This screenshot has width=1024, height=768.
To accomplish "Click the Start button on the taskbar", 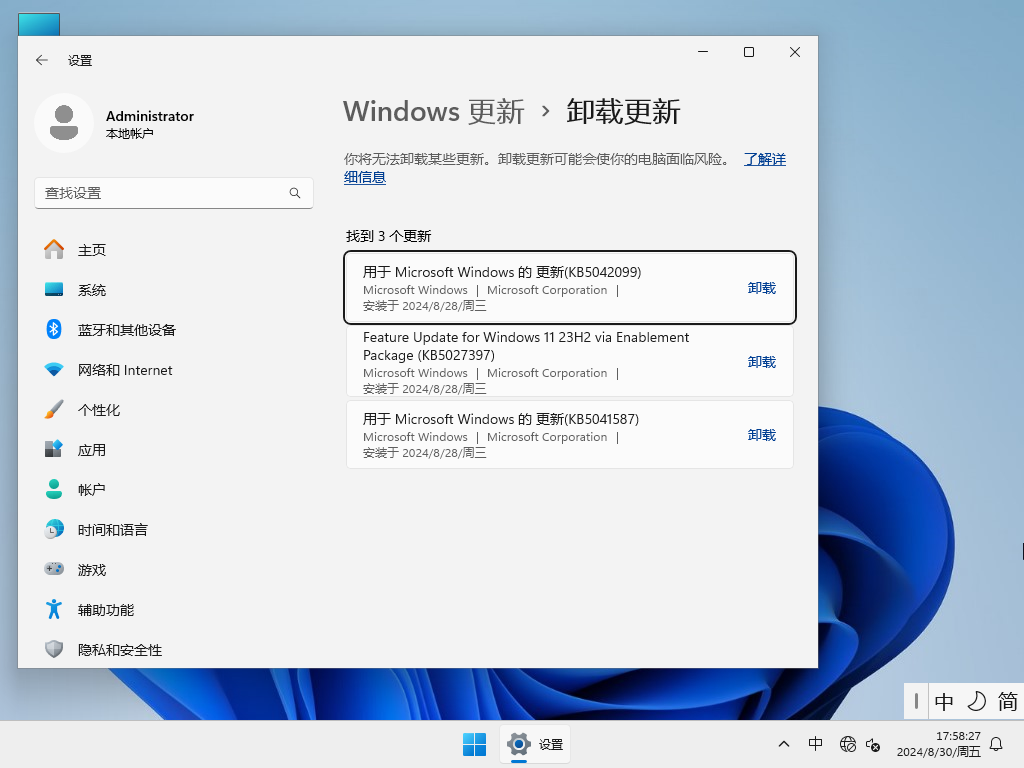I will 474,744.
